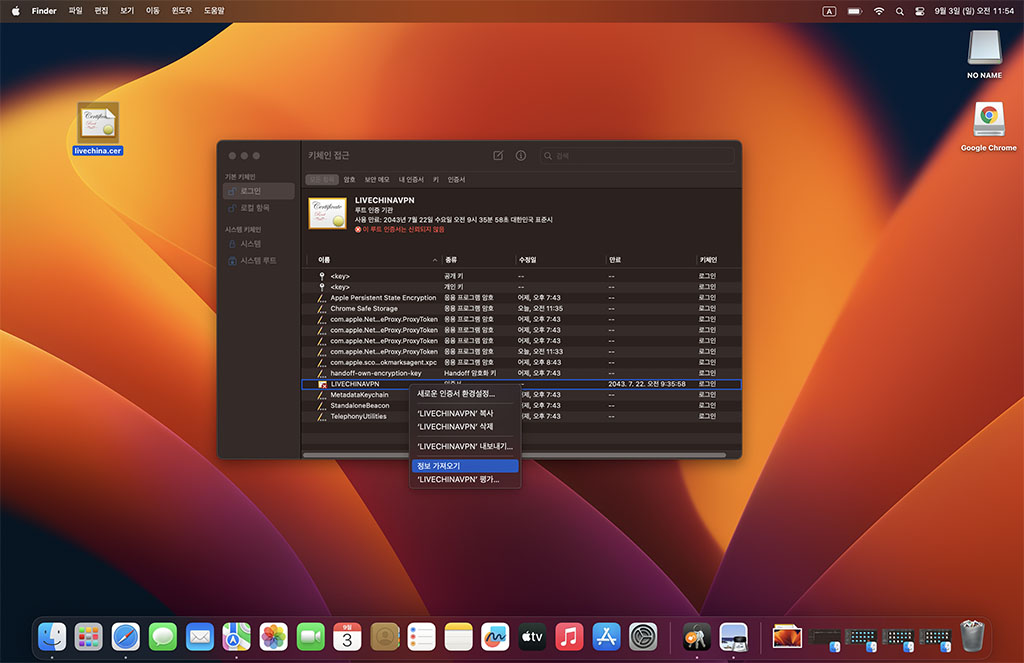Screen dimensions: 1024x663
Task: Sort list by 만료 column header
Action: 651,260
